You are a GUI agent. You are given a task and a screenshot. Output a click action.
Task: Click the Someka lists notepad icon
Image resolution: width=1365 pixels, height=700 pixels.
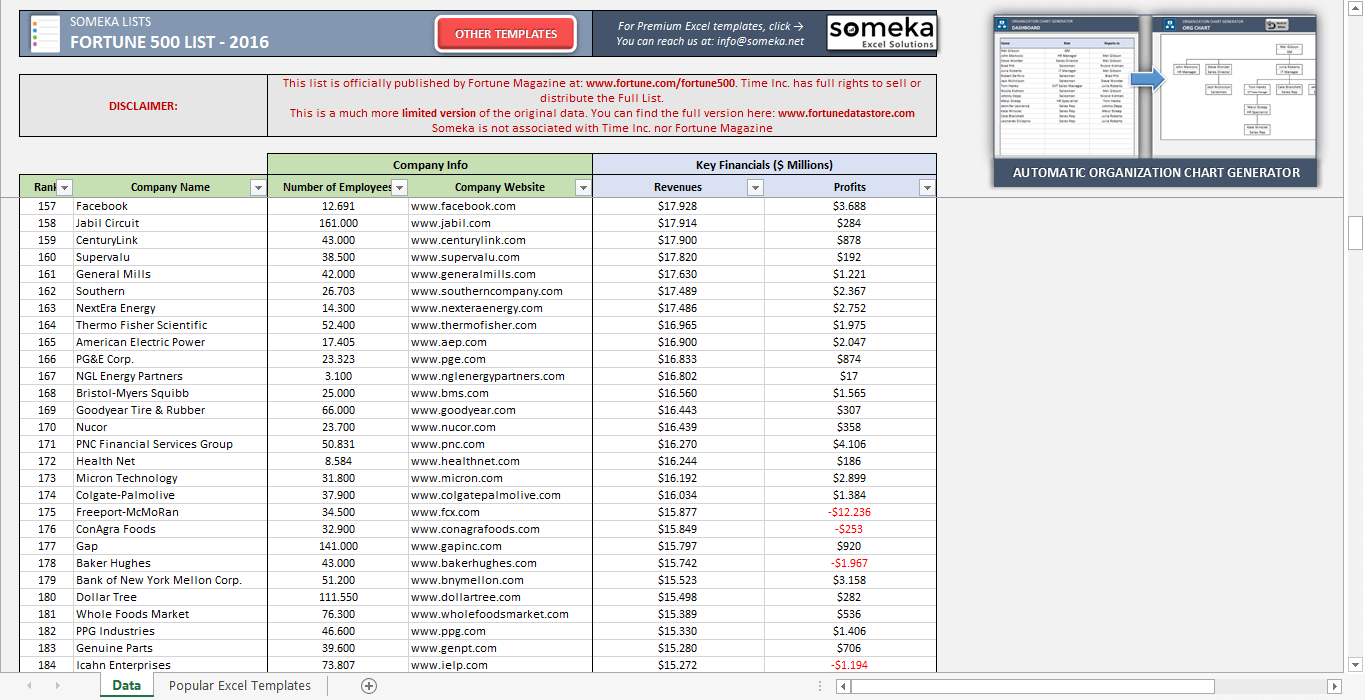[44, 34]
